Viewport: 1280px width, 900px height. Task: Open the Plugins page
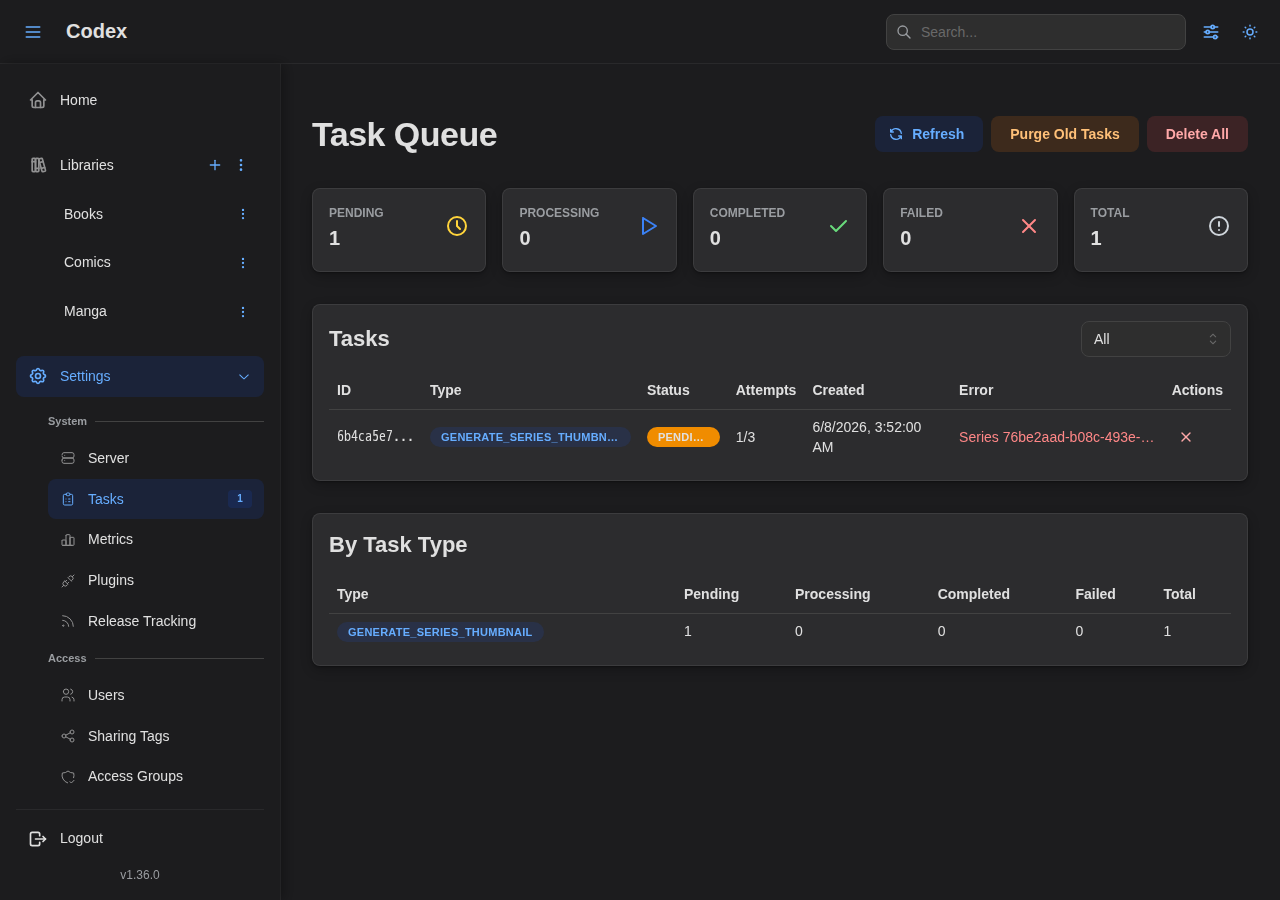pyautogui.click(x=156, y=580)
